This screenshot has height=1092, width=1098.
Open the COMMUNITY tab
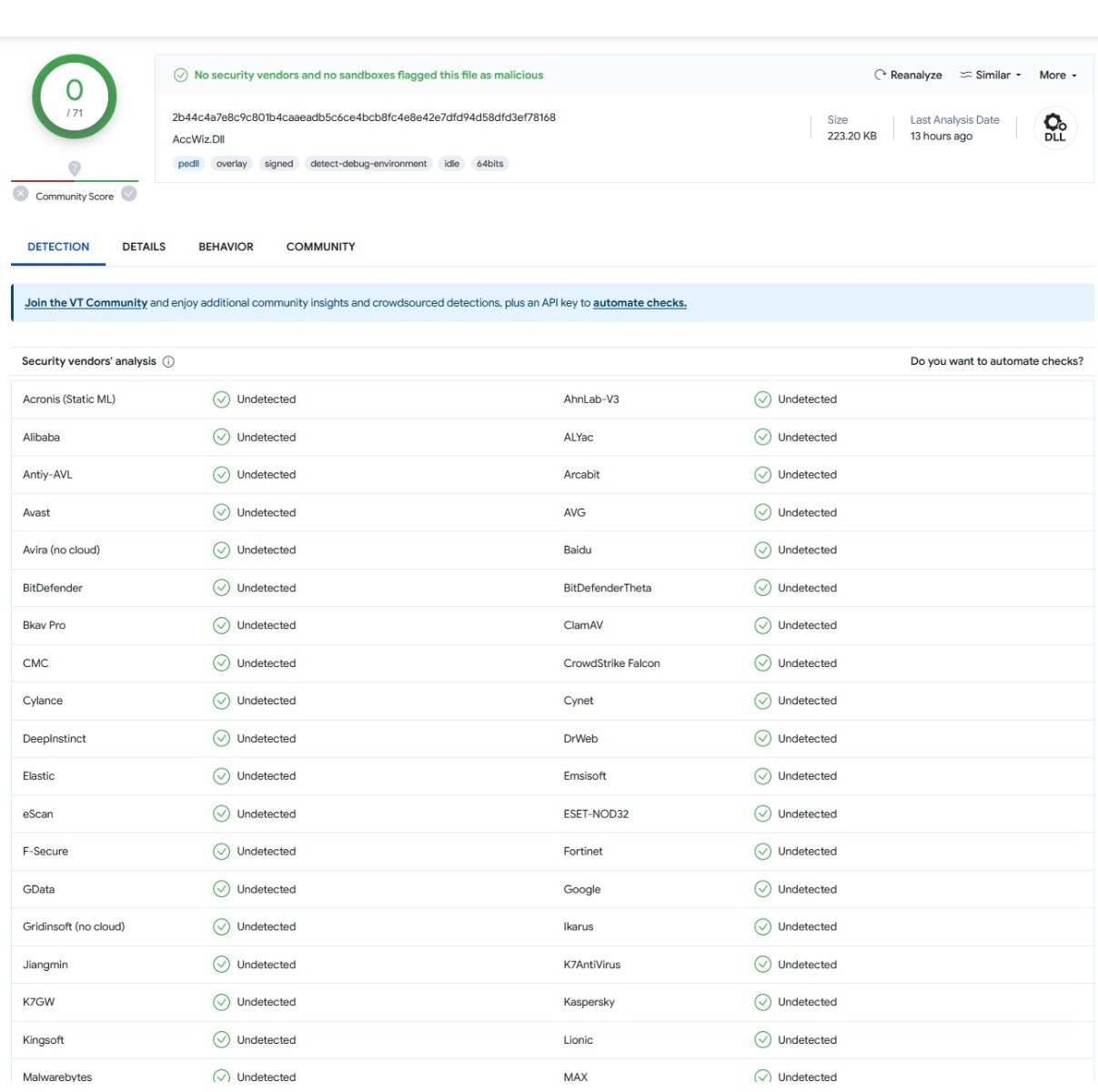point(320,247)
